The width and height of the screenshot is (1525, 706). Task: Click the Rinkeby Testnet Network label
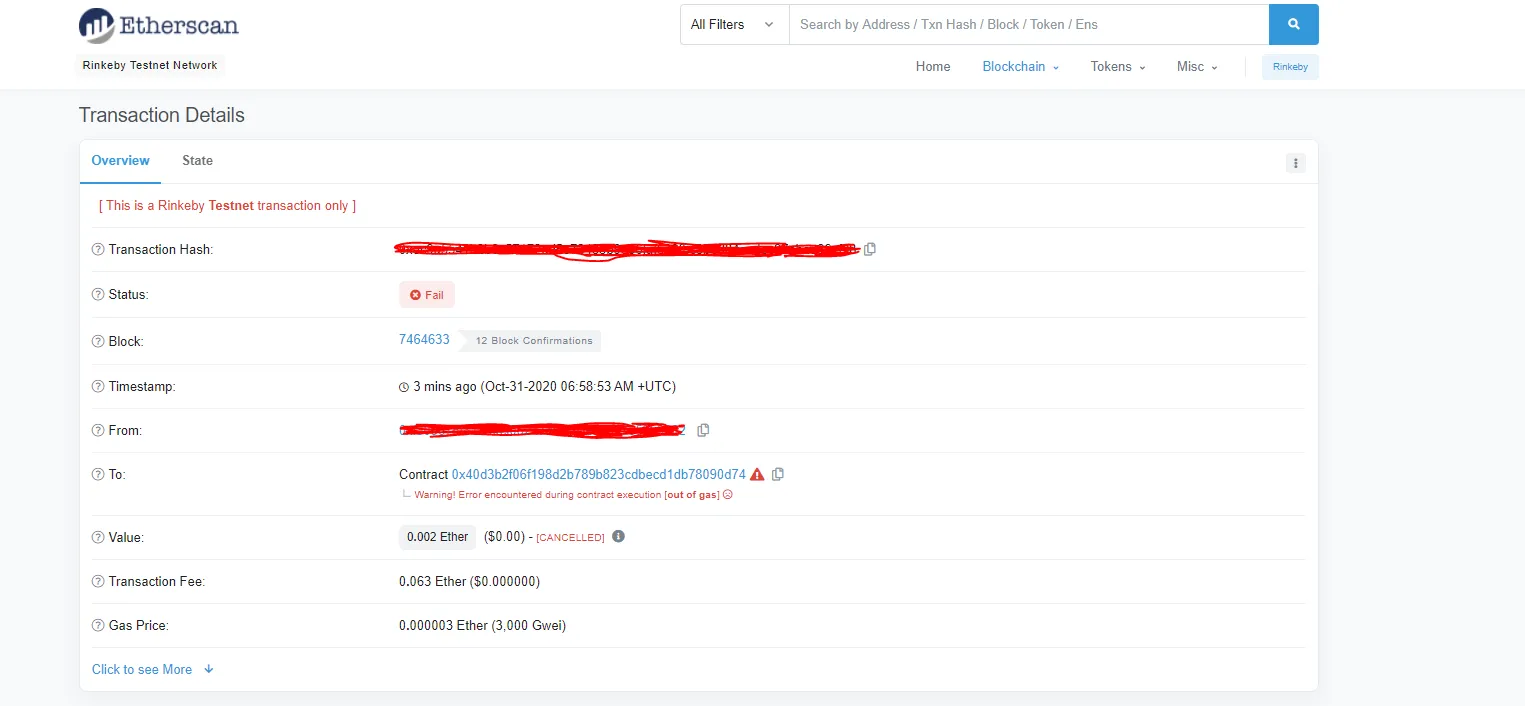pos(150,65)
